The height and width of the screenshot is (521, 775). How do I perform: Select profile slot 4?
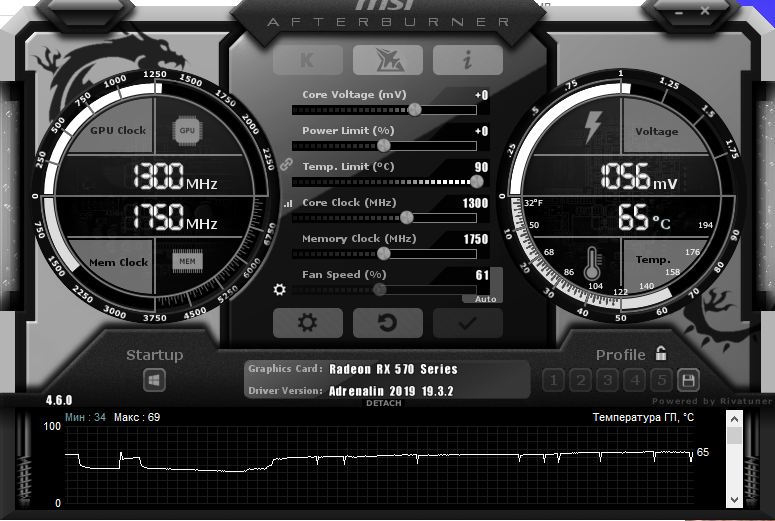tap(635, 380)
